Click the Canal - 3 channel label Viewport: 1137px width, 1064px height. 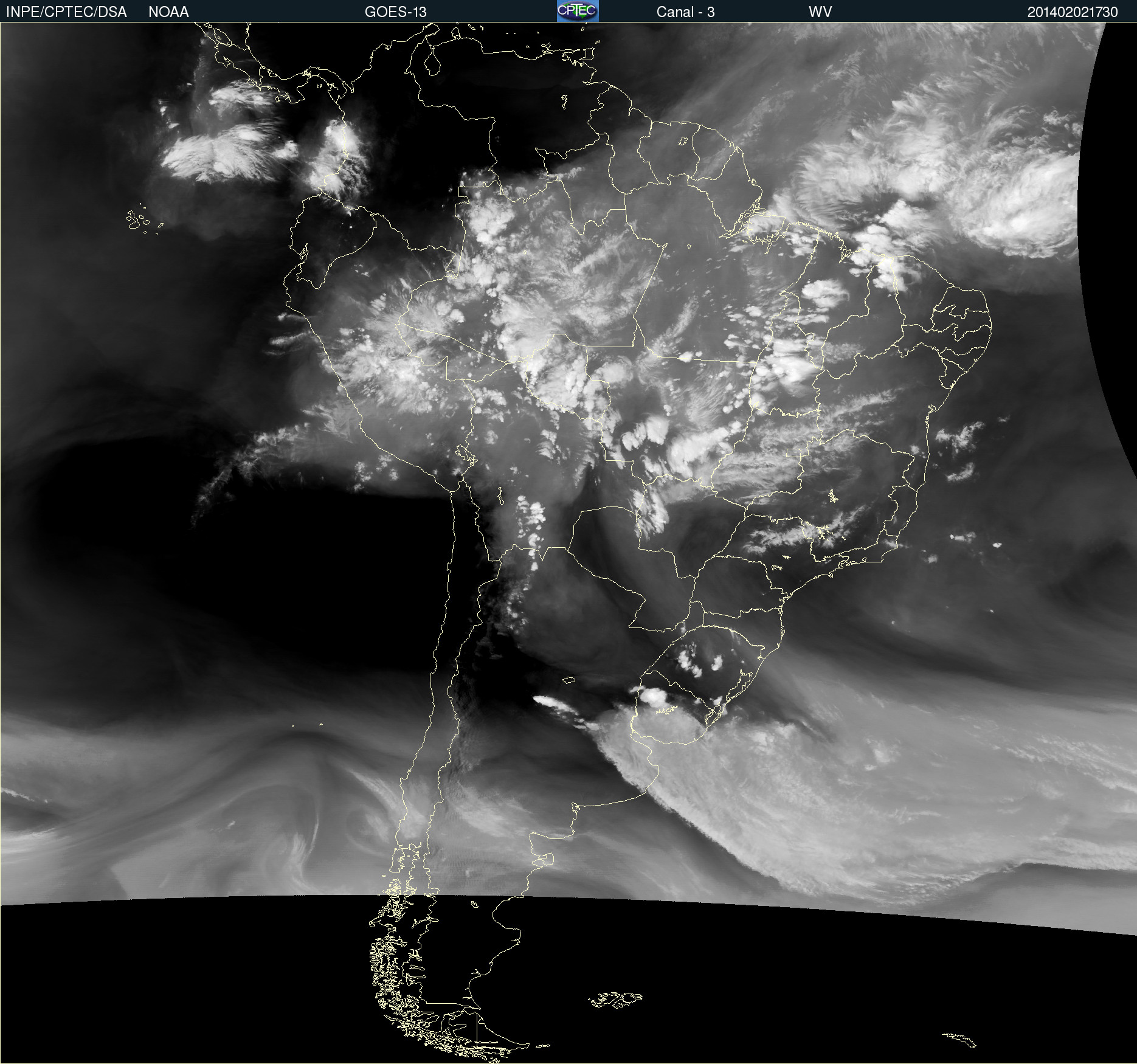pos(685,12)
